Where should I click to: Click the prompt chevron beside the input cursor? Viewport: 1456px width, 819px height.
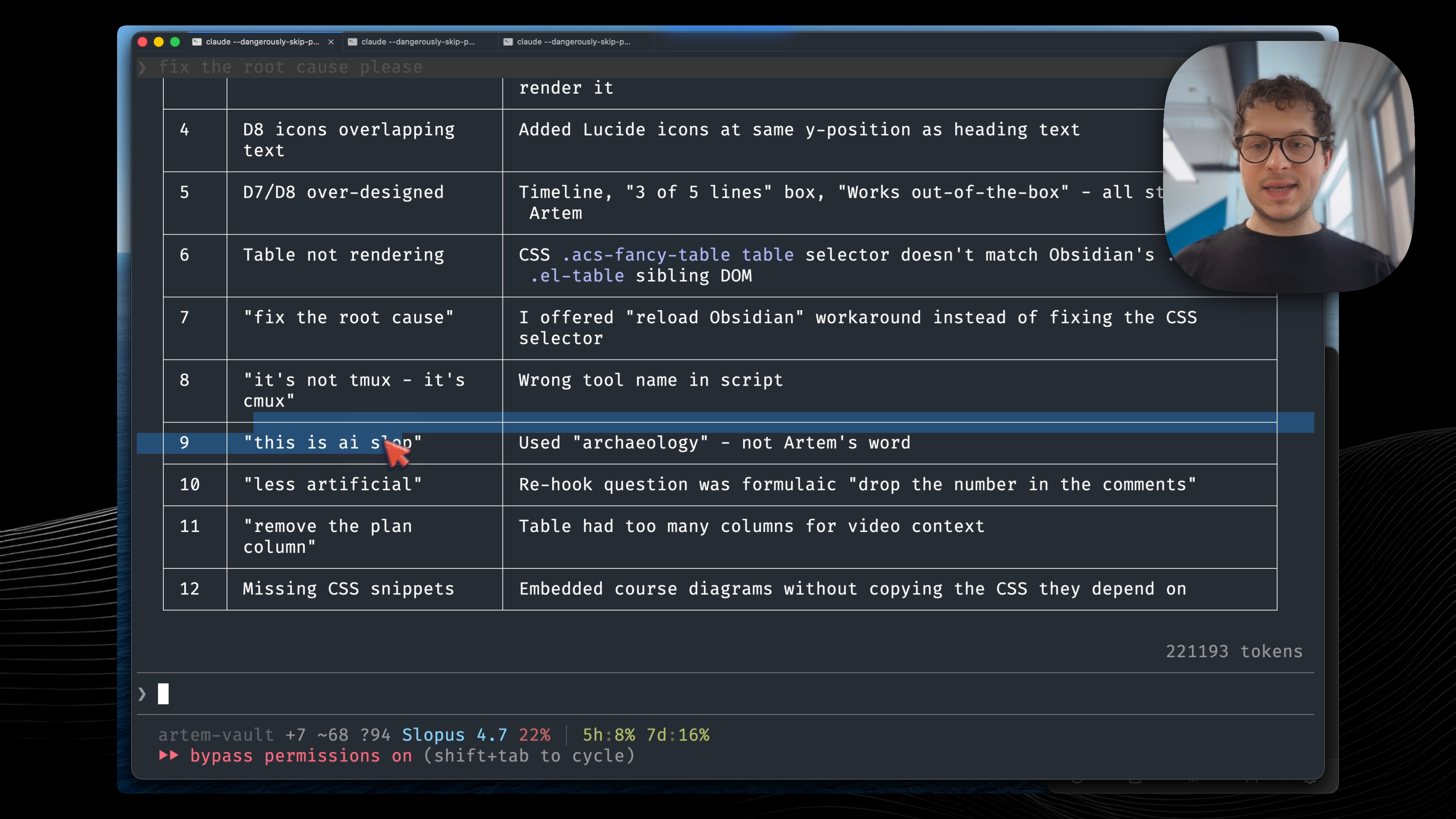point(142,694)
